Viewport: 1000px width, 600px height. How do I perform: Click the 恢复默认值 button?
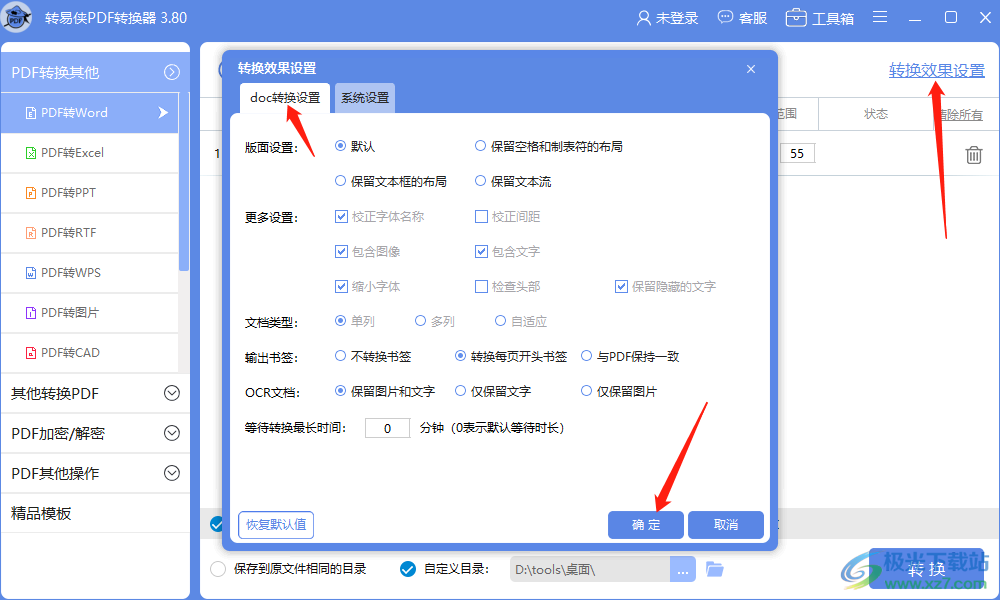pyautogui.click(x=275, y=524)
